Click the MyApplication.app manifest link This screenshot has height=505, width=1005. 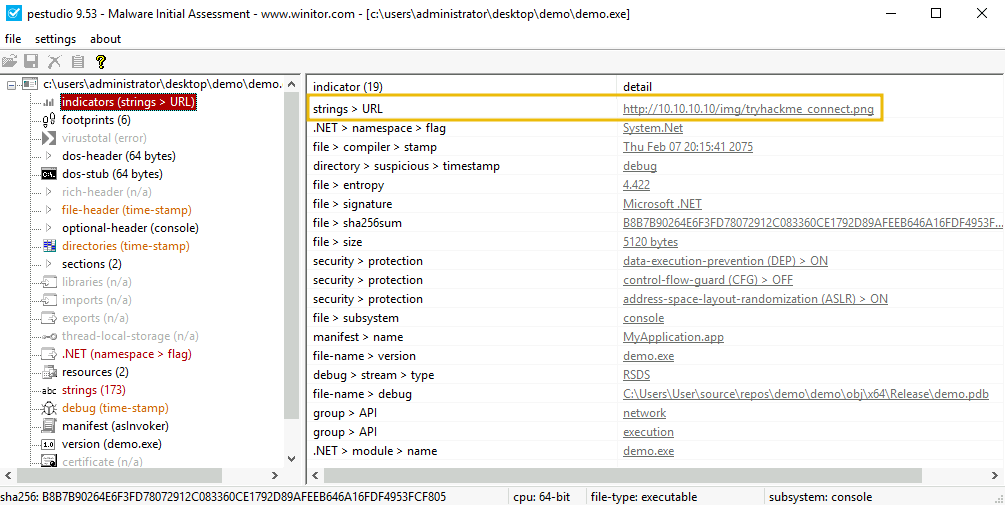[673, 337]
